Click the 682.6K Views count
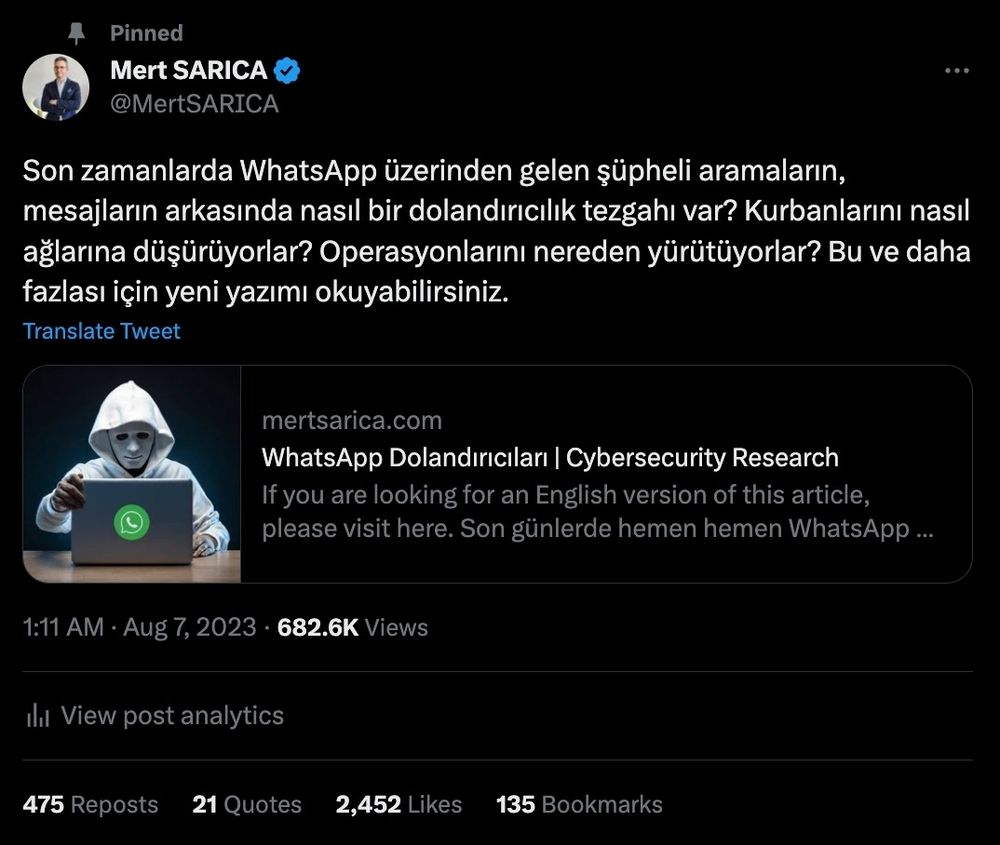1000x845 pixels. (x=353, y=627)
